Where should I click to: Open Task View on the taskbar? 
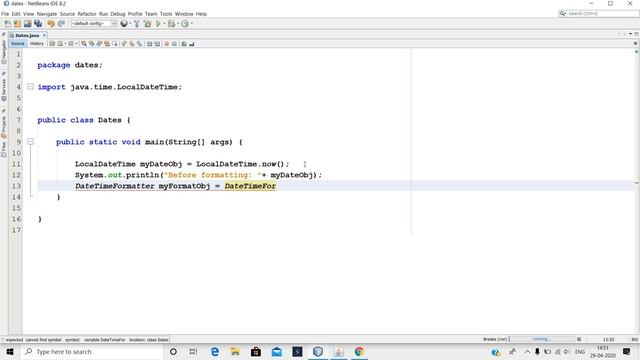(x=193, y=351)
